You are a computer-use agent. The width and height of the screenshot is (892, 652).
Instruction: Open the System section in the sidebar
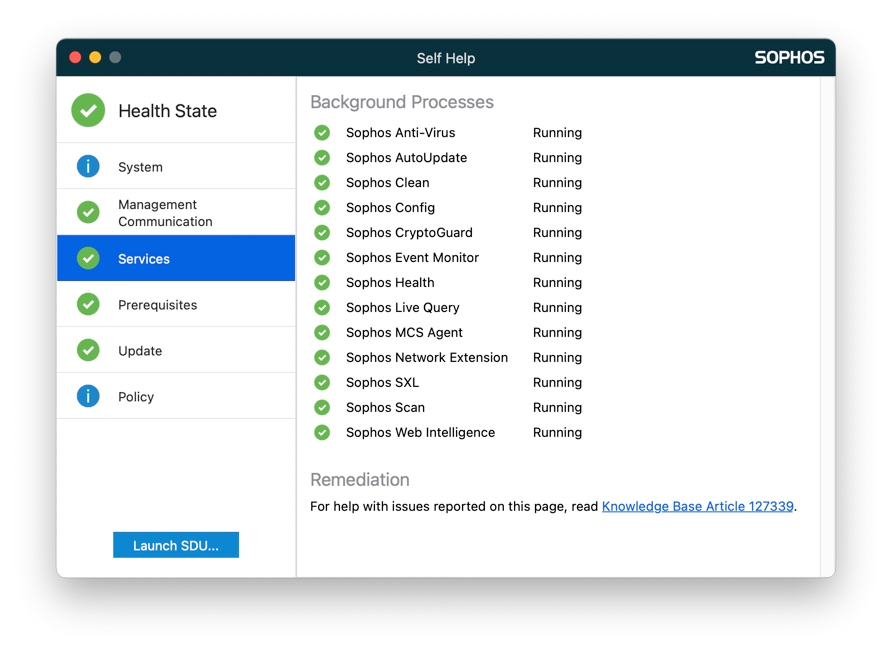point(176,167)
